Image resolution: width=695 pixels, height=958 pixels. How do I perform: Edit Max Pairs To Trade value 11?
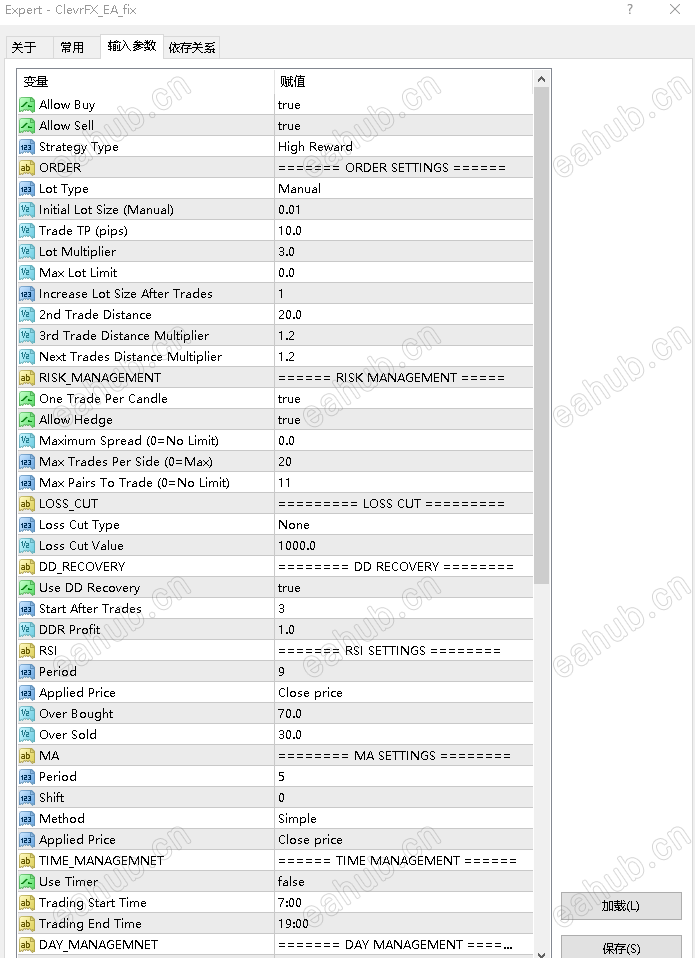pyautogui.click(x=404, y=482)
